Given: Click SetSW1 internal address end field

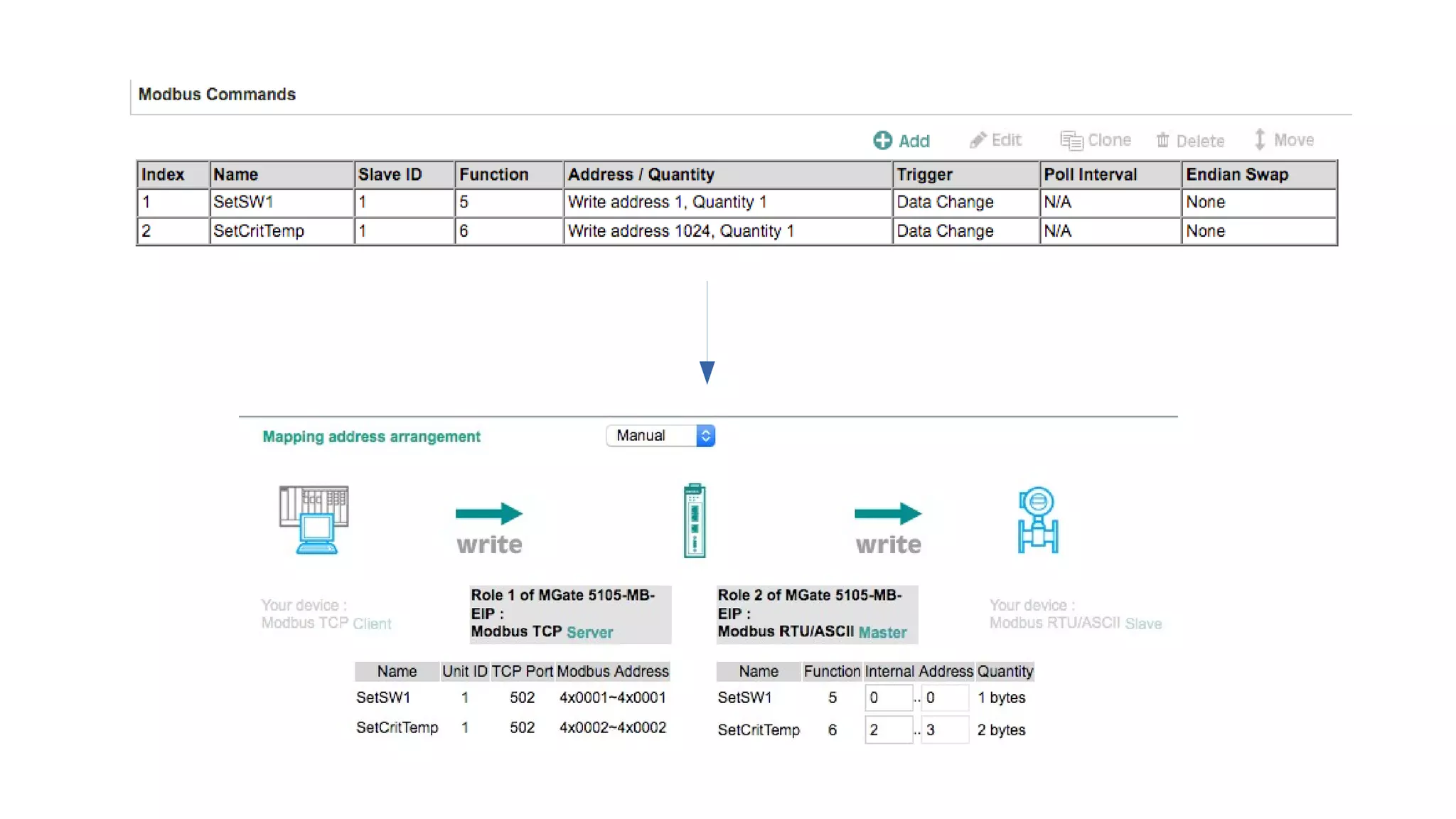Looking at the screenshot, I should 944,697.
